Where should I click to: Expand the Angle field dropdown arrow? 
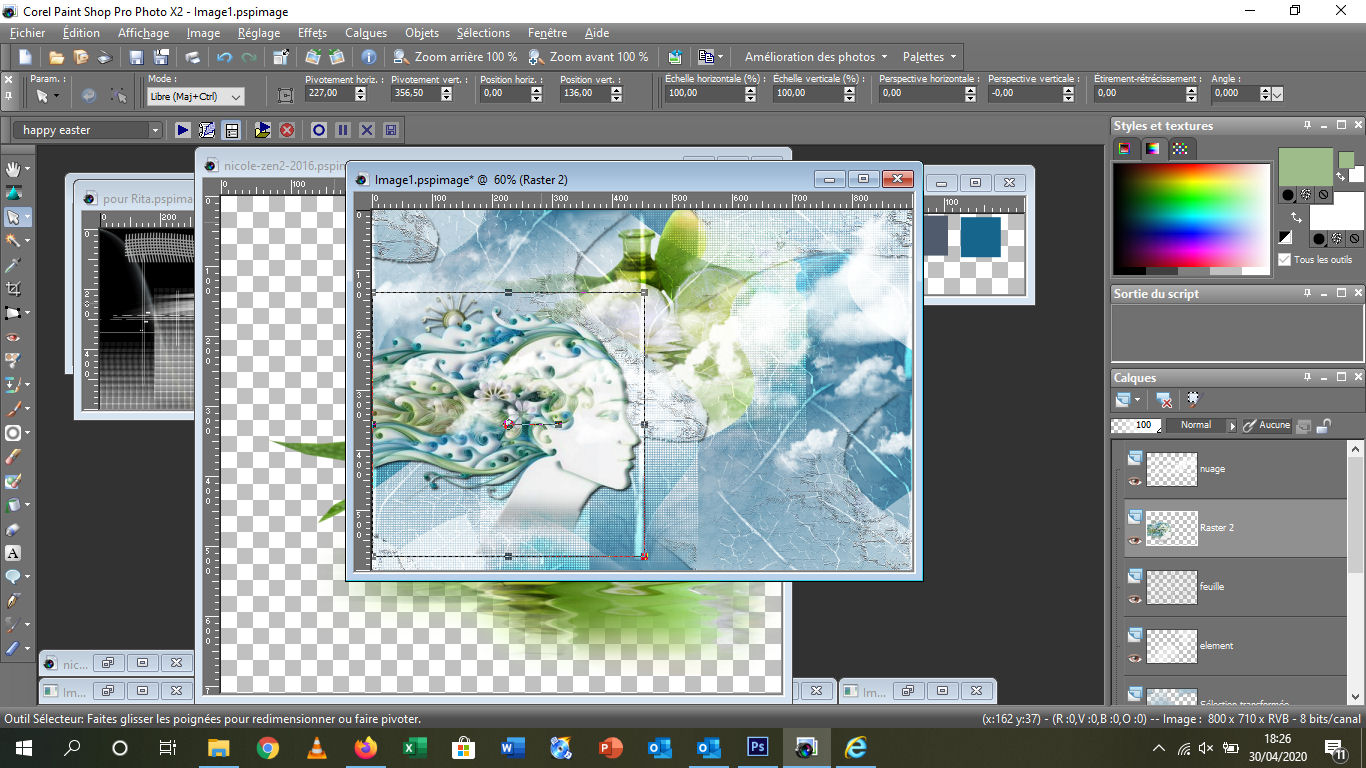pyautogui.click(x=1277, y=94)
